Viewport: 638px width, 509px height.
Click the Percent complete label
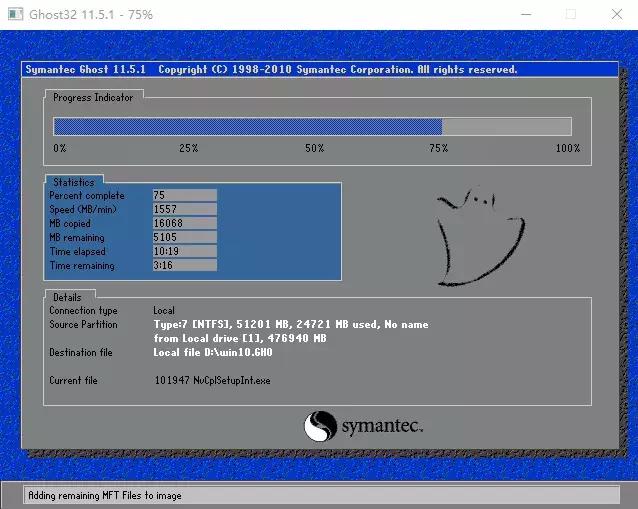click(87, 196)
